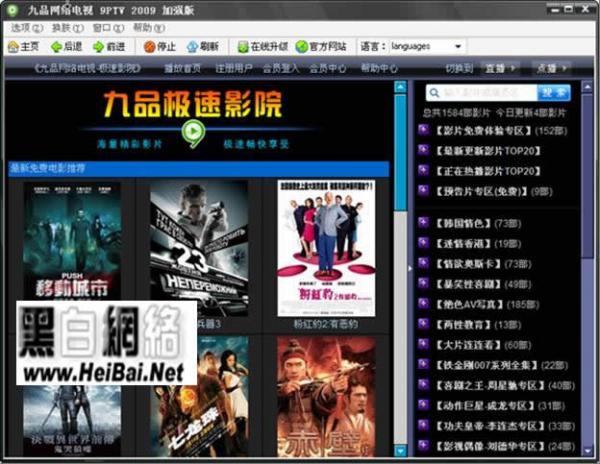Click icon beside 正在热播影片TOP20
Image resolution: width=600 pixels, height=464 pixels.
pyautogui.click(x=423, y=170)
